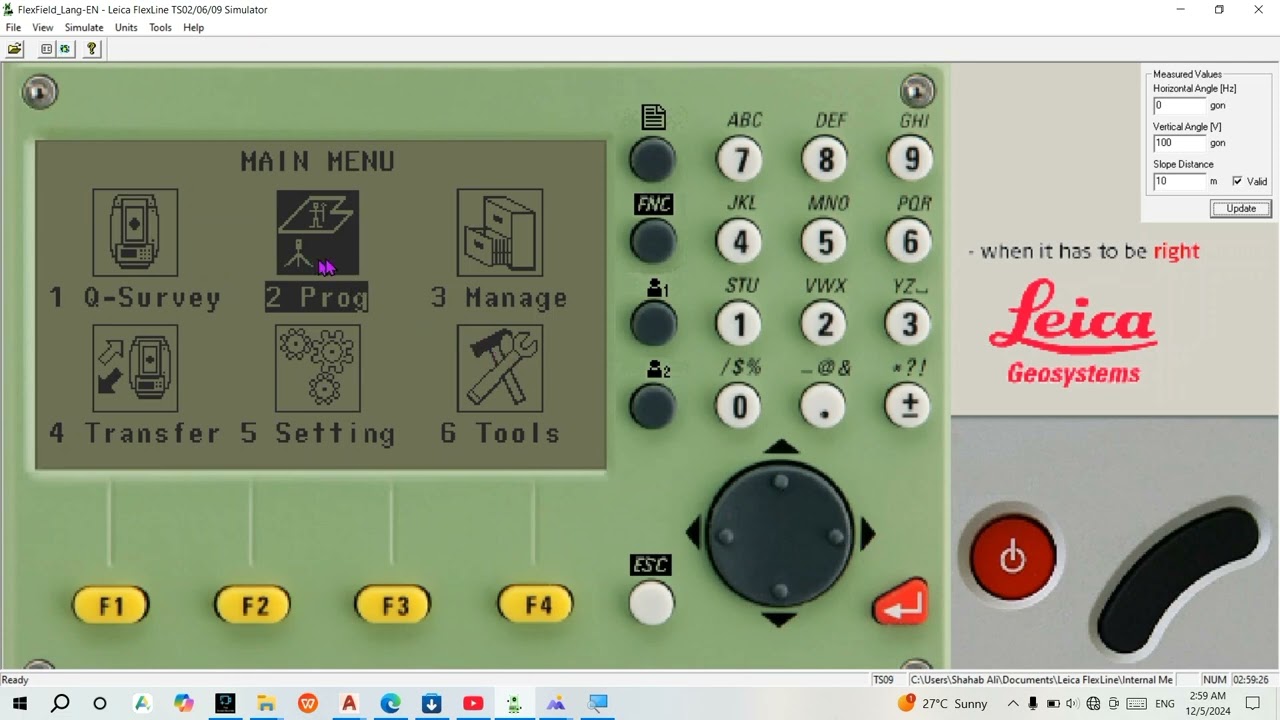The height and width of the screenshot is (720, 1280).
Task: Click the red power button
Action: point(1012,556)
